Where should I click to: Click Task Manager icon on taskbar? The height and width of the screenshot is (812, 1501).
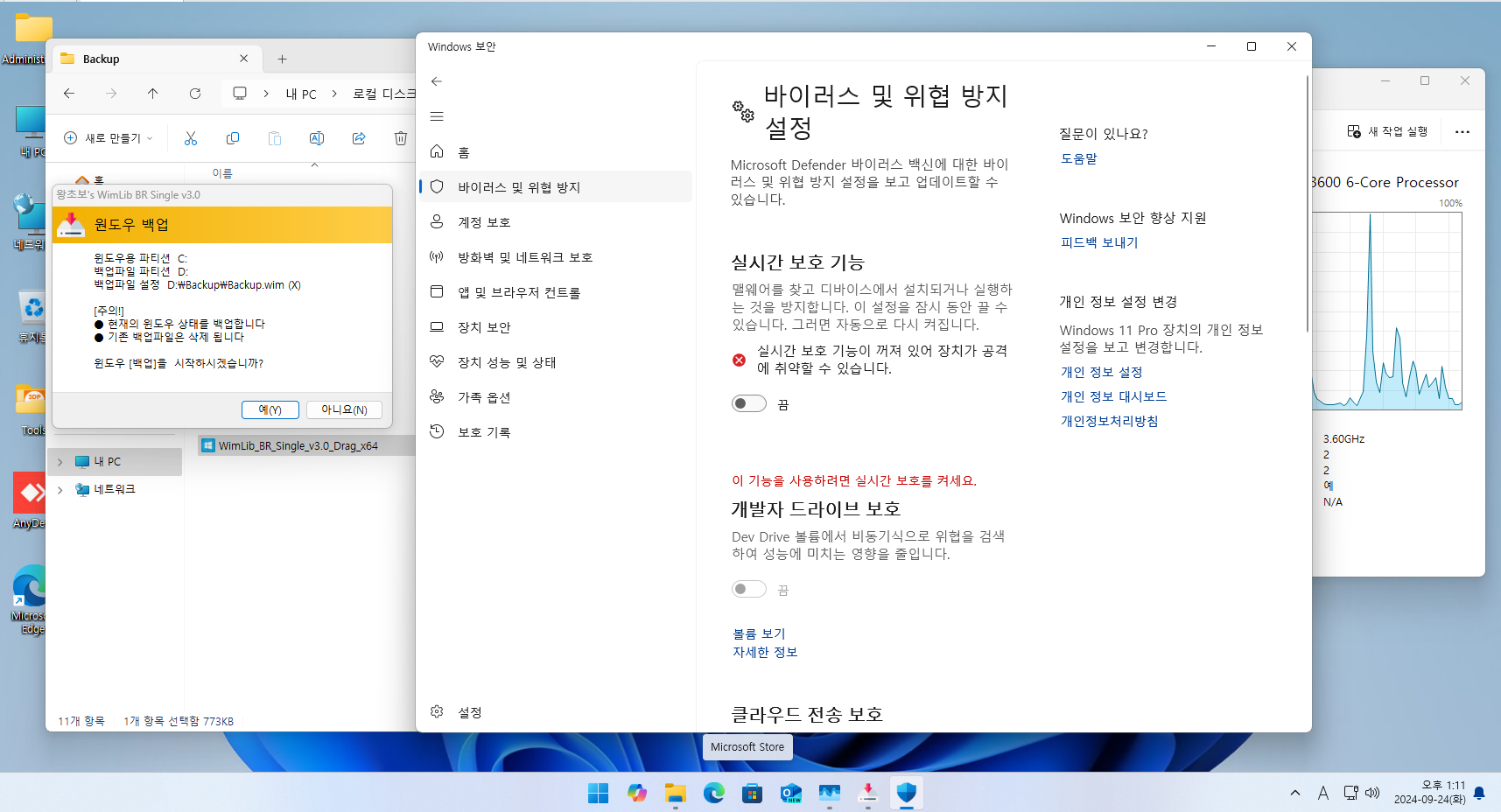(830, 793)
